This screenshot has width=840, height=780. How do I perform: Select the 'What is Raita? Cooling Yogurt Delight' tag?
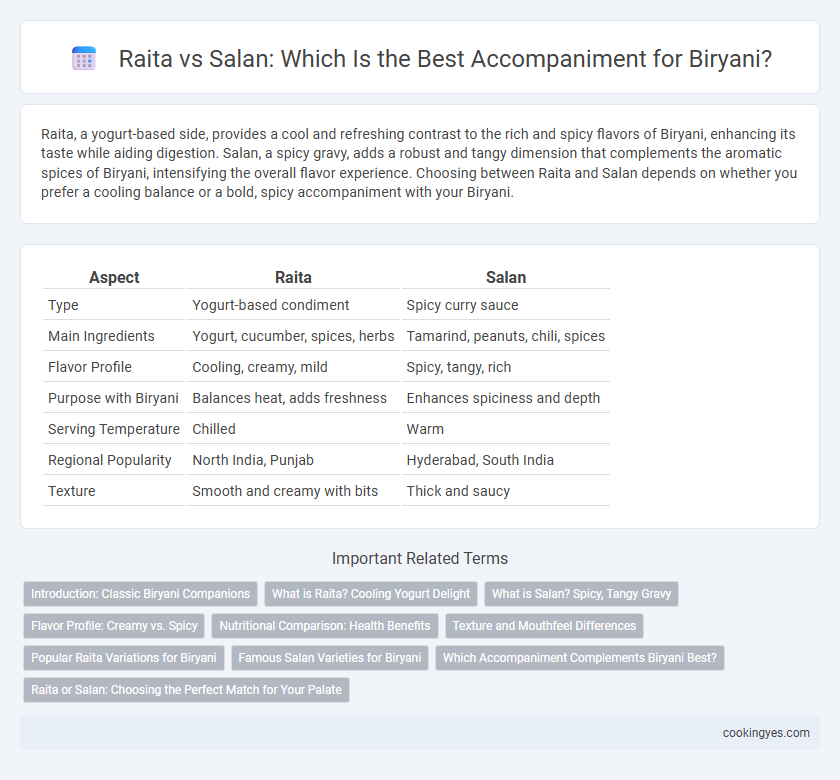[x=371, y=594]
